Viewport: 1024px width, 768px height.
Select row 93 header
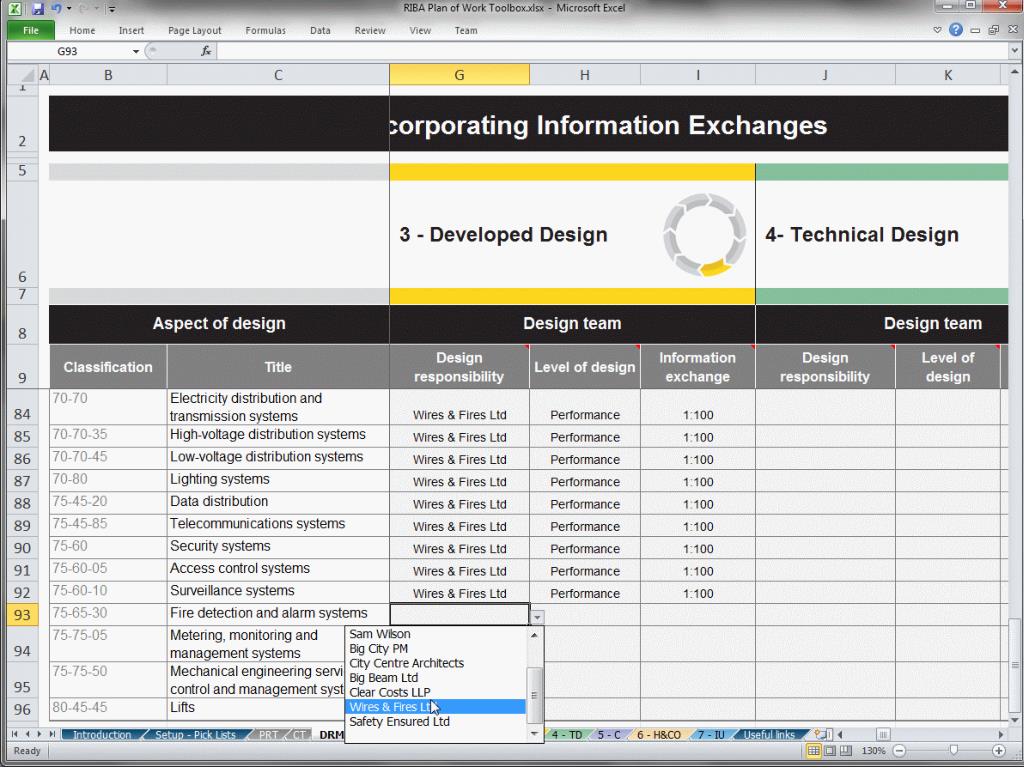tap(22, 615)
